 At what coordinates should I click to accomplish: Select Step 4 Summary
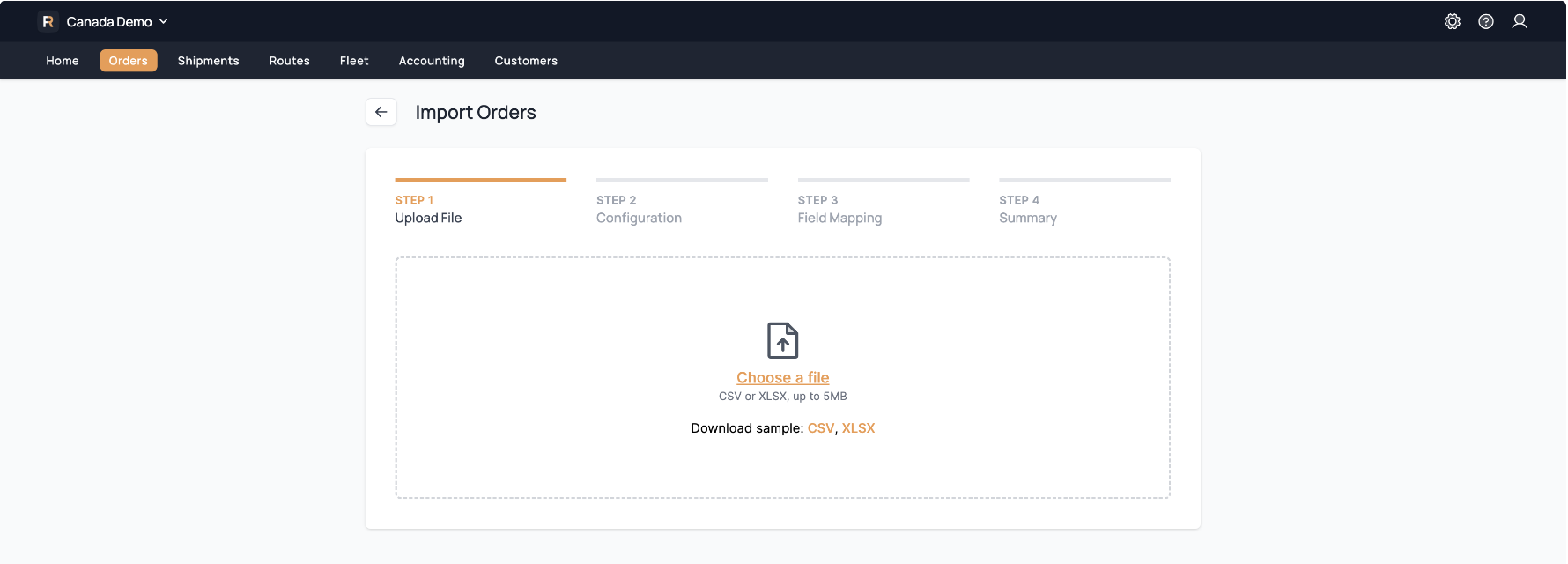click(1028, 210)
